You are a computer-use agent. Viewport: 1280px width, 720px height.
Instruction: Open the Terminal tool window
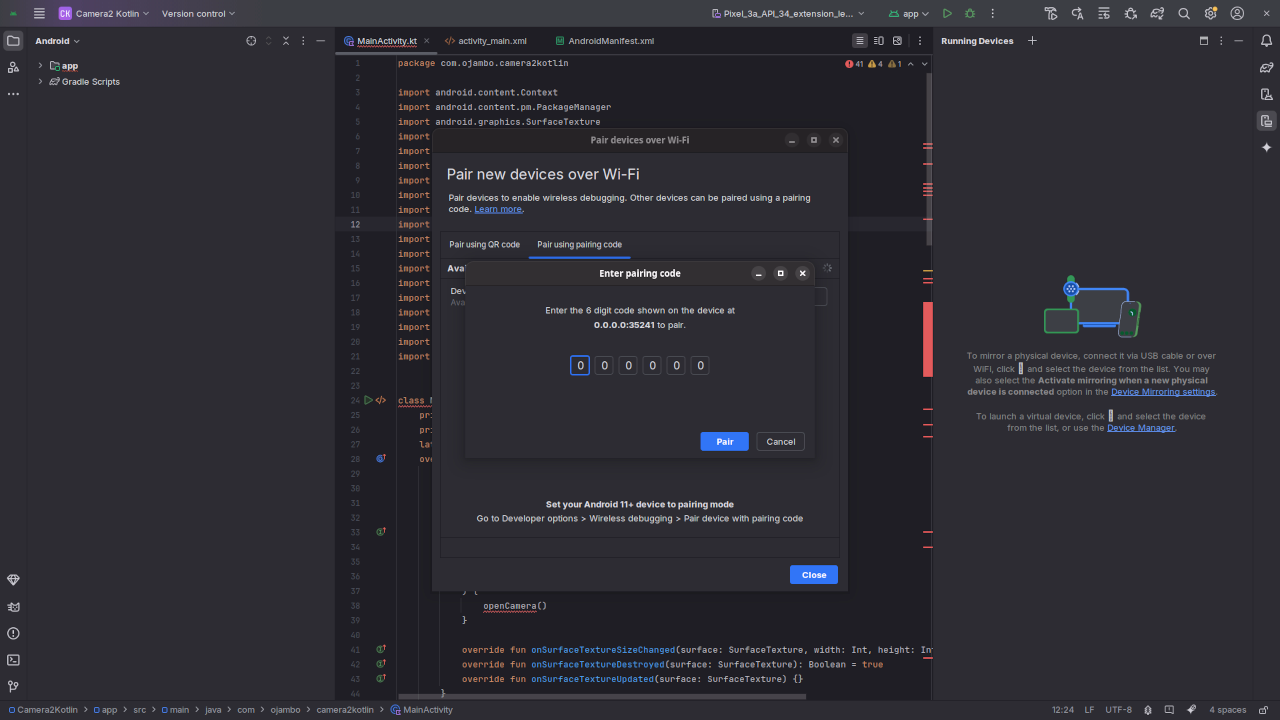coord(13,660)
